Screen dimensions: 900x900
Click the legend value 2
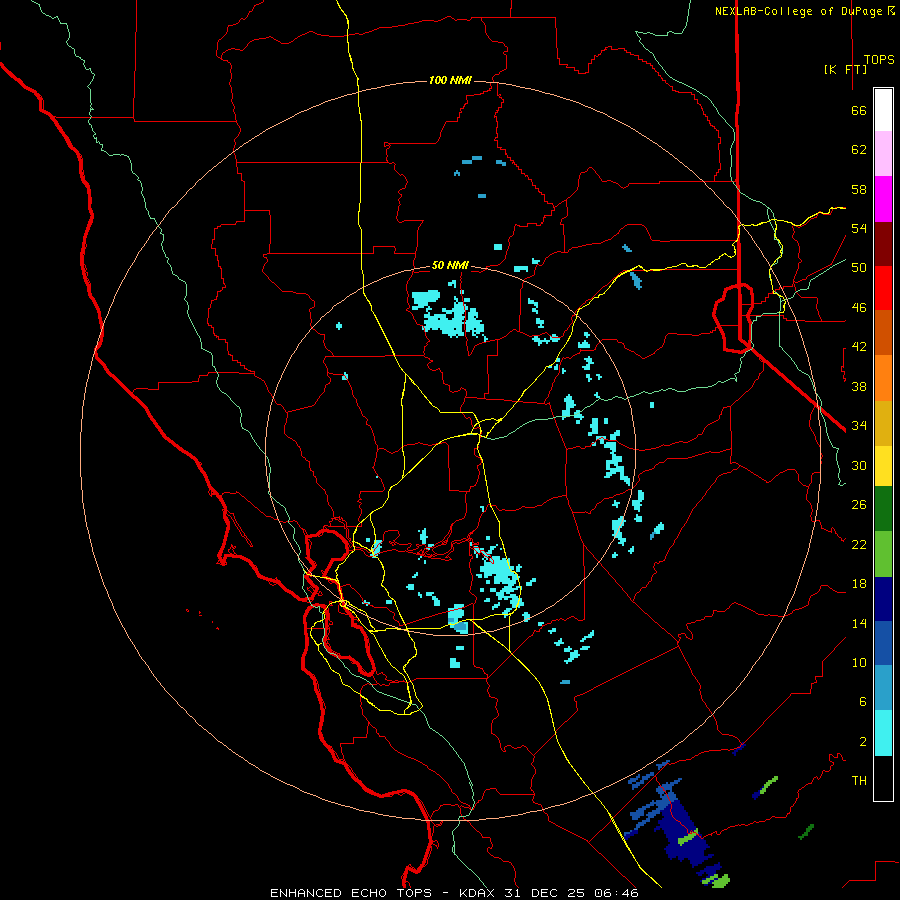[x=863, y=742]
